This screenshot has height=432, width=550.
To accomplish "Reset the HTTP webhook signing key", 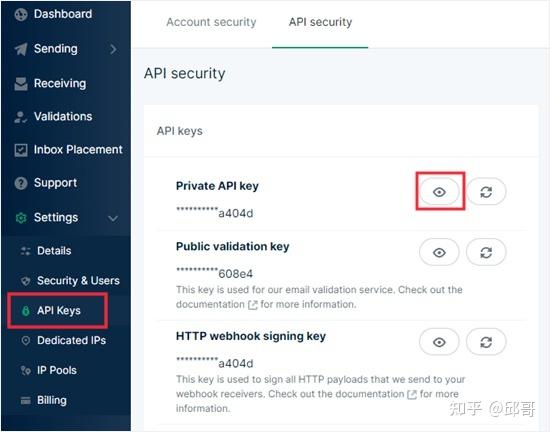I will 486,342.
